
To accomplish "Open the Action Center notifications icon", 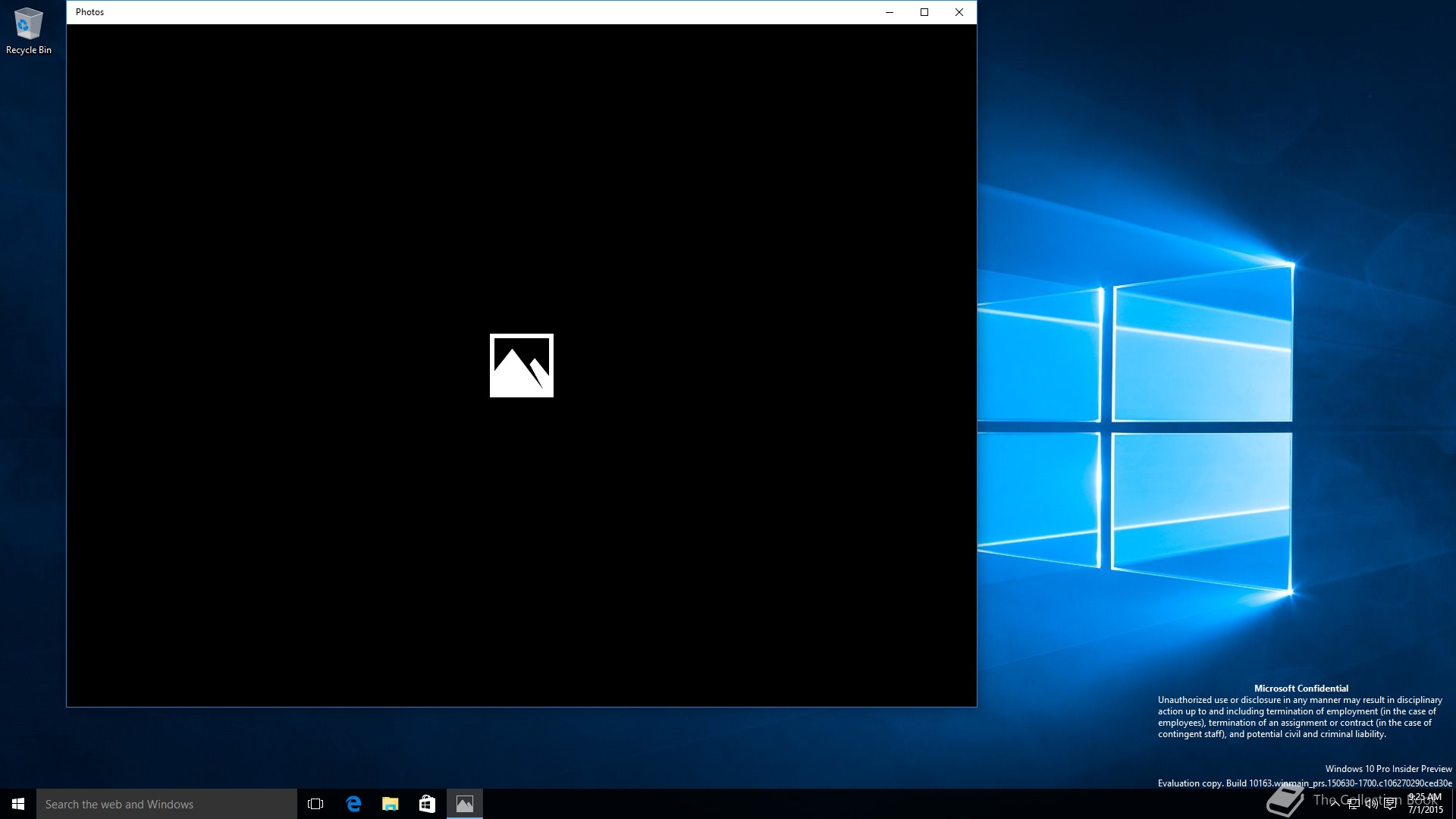I will 1390,805.
